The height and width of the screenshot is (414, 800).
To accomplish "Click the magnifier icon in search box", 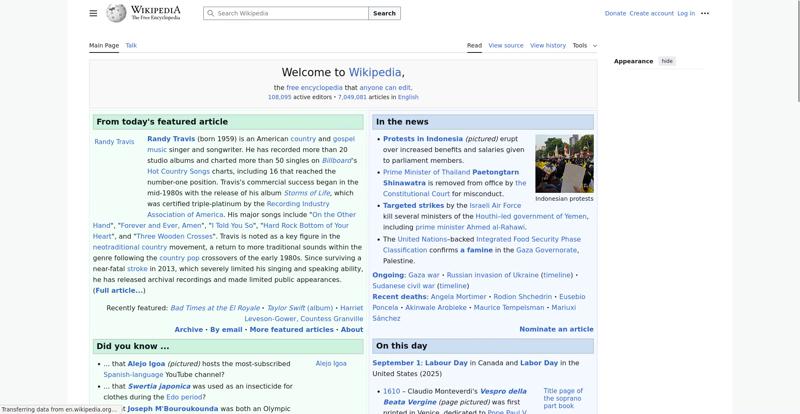I will (x=211, y=13).
